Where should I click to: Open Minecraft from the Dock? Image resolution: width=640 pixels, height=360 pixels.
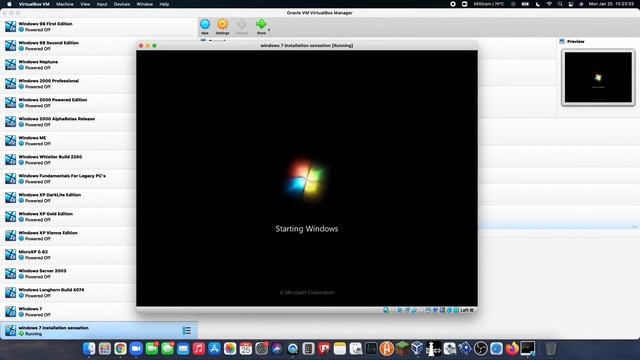(402, 349)
